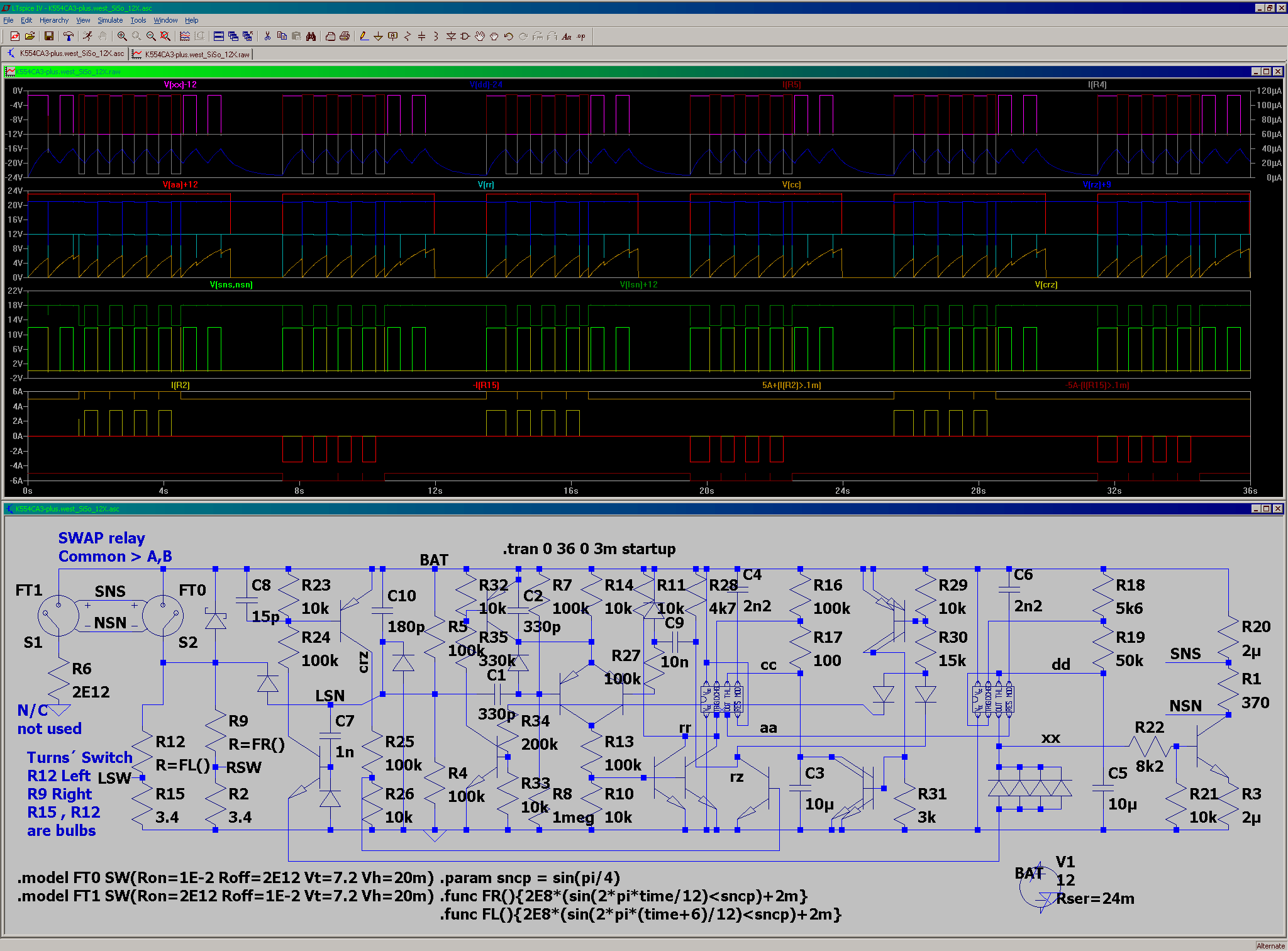Click the V[rr] trace label

click(486, 185)
